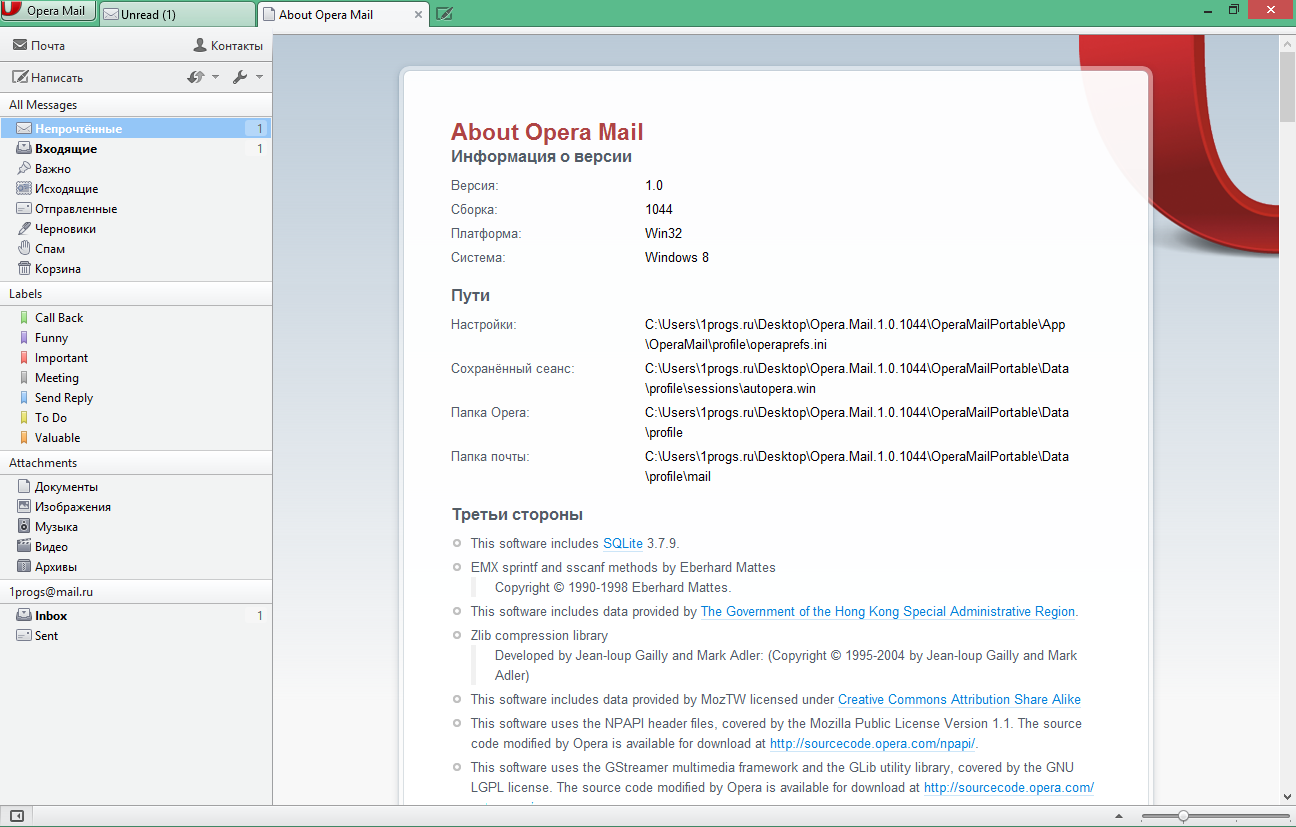Image resolution: width=1296 pixels, height=827 pixels.
Task: Open the Корзина trash folder
Action: [136, 269]
